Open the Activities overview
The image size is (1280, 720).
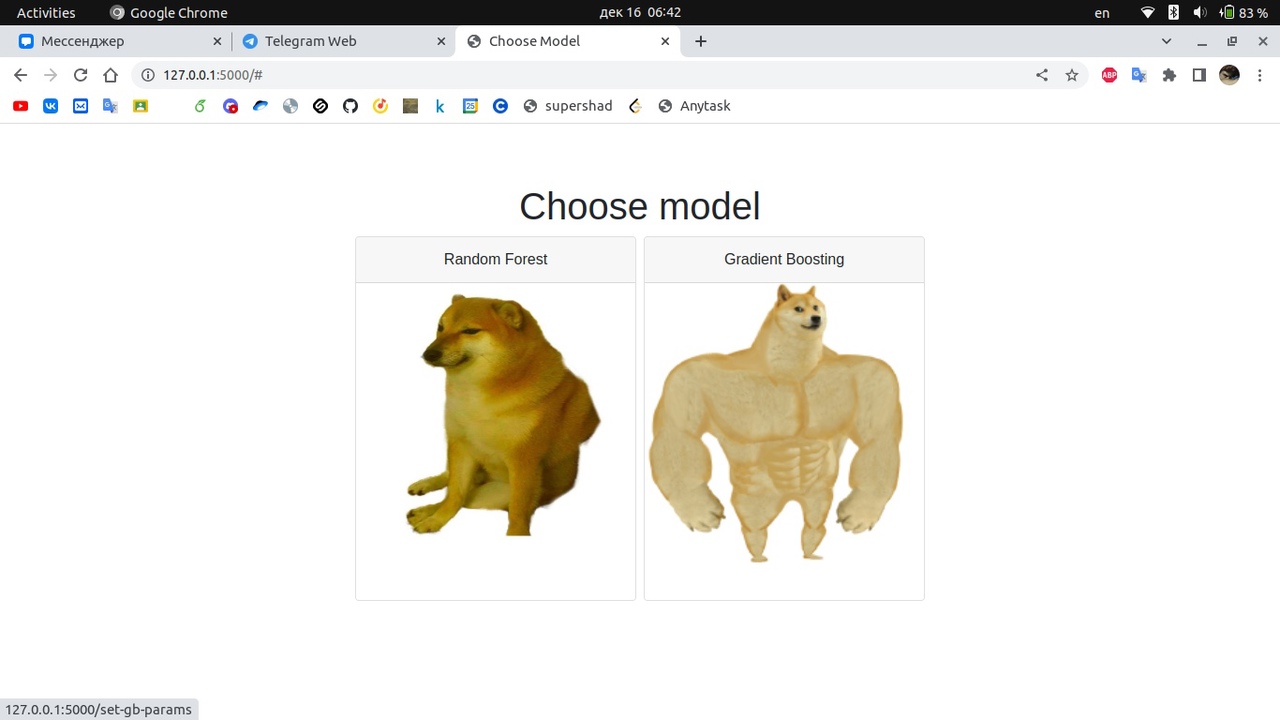pos(46,13)
